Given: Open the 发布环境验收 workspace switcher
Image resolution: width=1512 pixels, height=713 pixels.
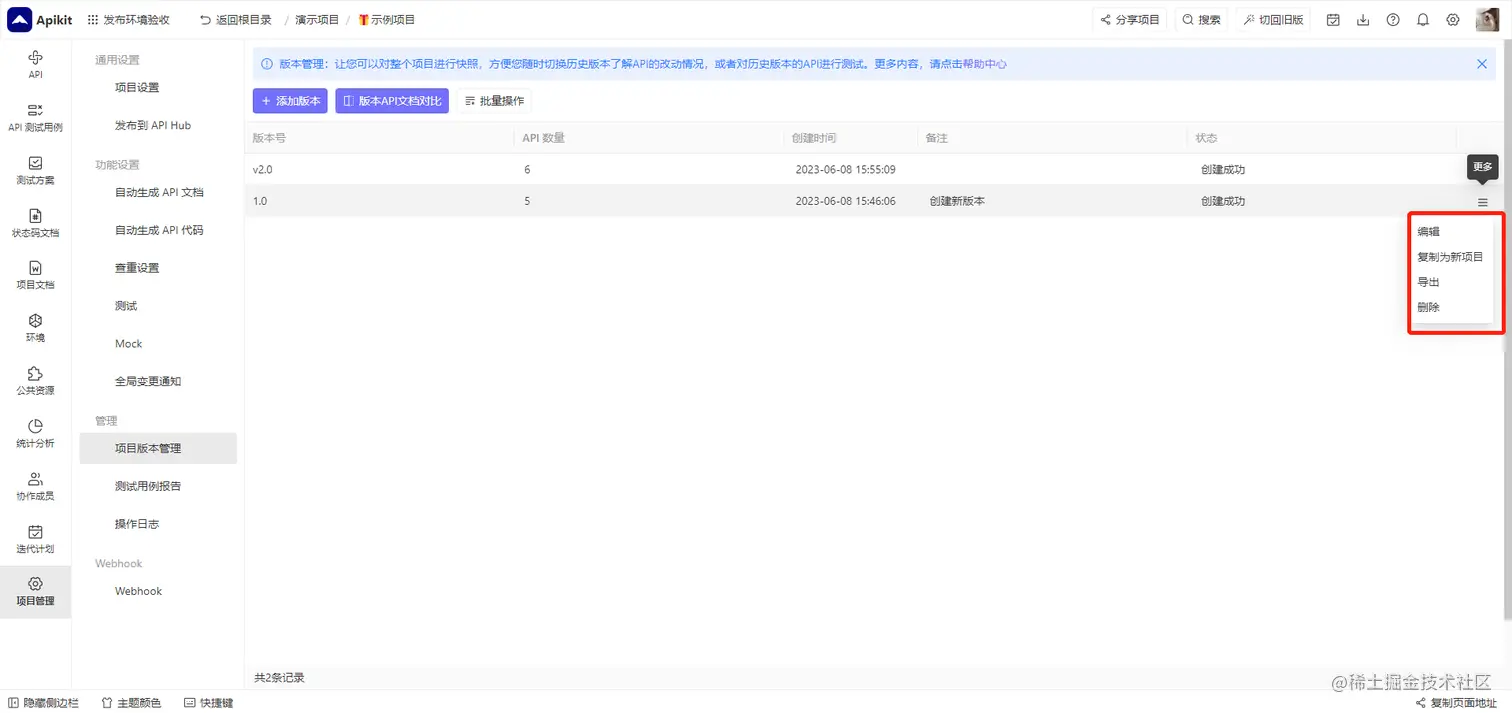Looking at the screenshot, I should [x=129, y=20].
